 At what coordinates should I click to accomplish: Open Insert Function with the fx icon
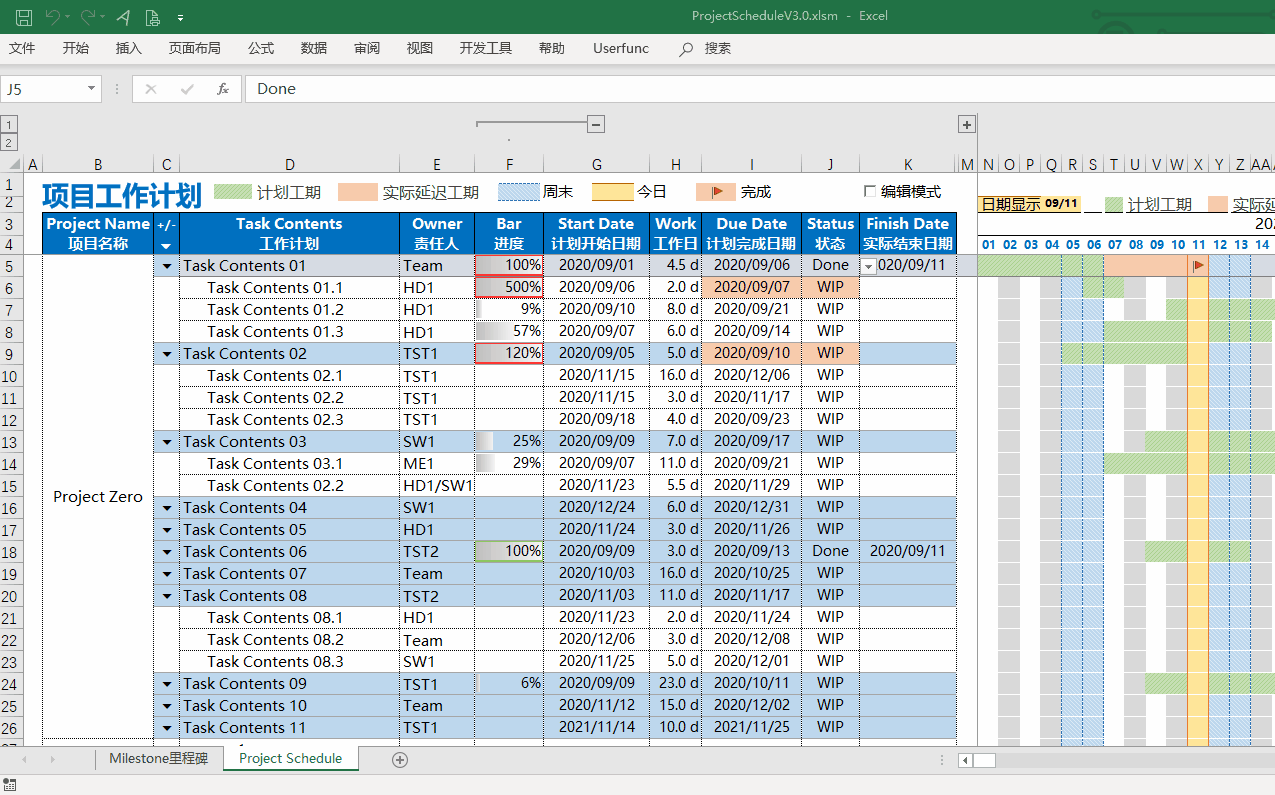(x=223, y=88)
